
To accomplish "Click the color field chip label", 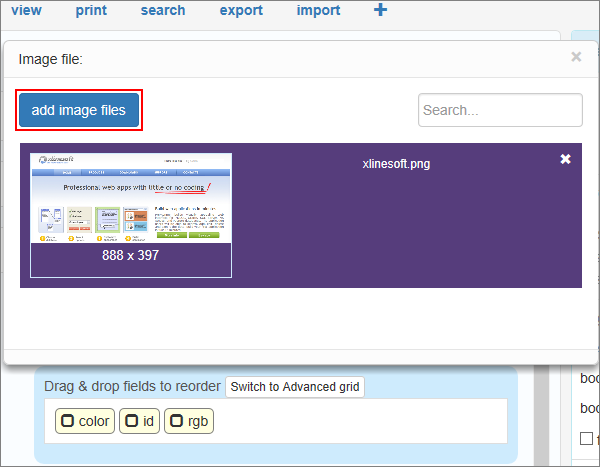I will 94,421.
